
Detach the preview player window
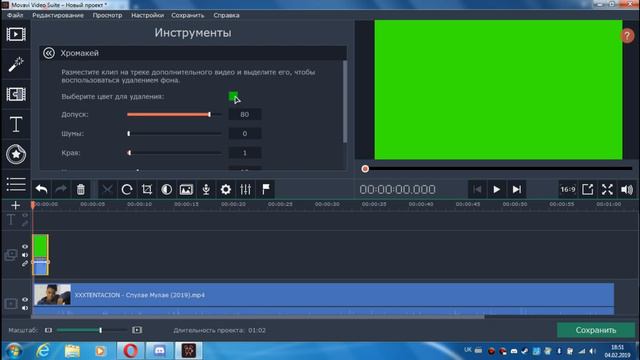(x=587, y=189)
